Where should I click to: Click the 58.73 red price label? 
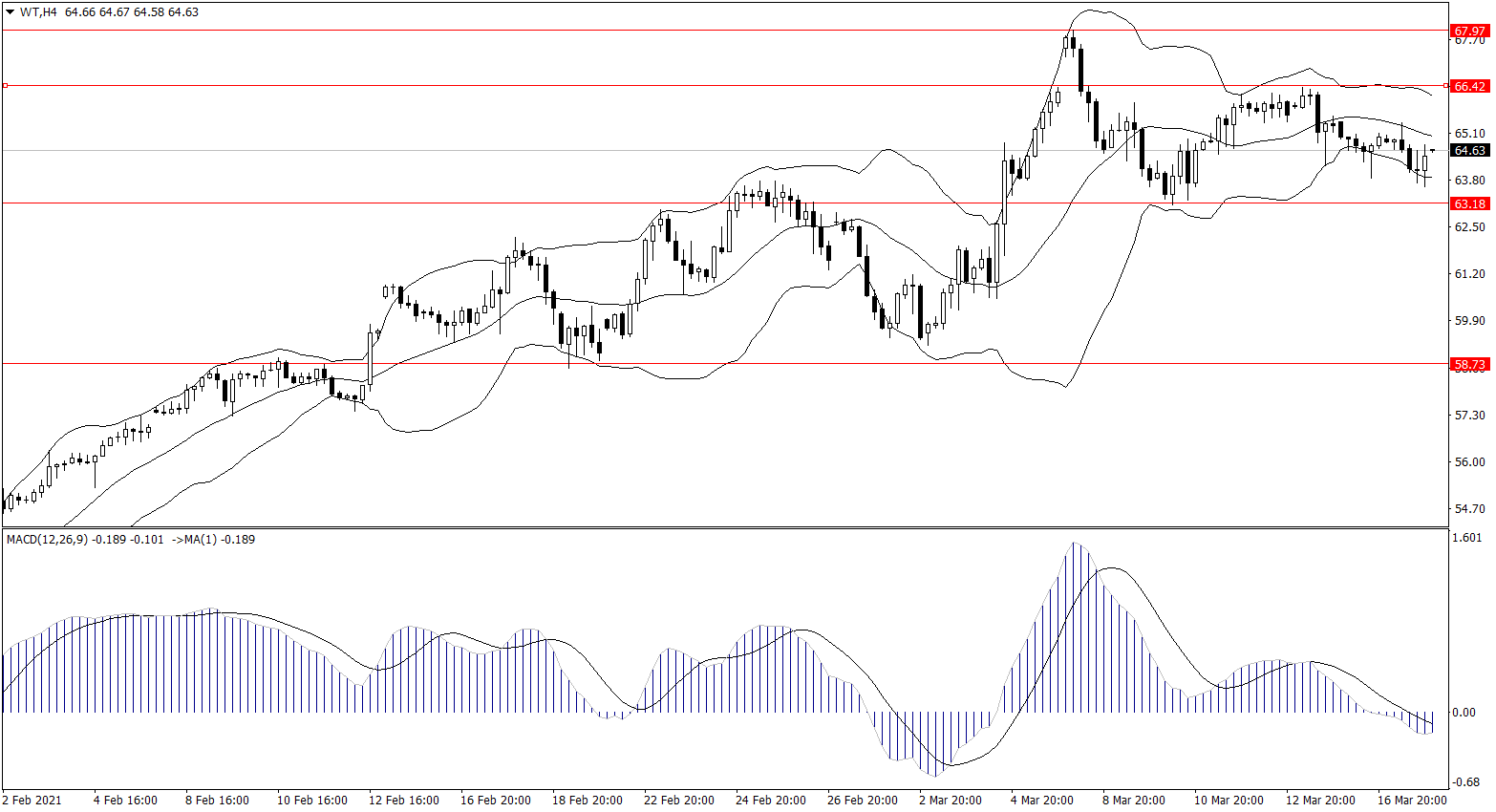coord(1469,364)
